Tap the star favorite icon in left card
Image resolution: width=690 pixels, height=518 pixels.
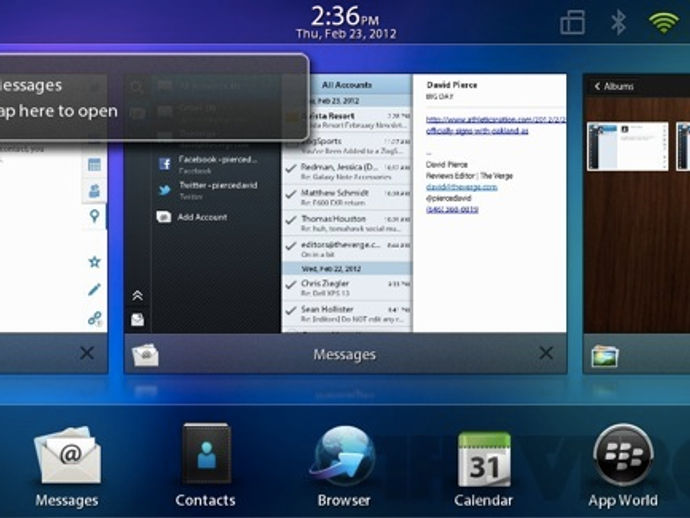pyautogui.click(x=94, y=262)
